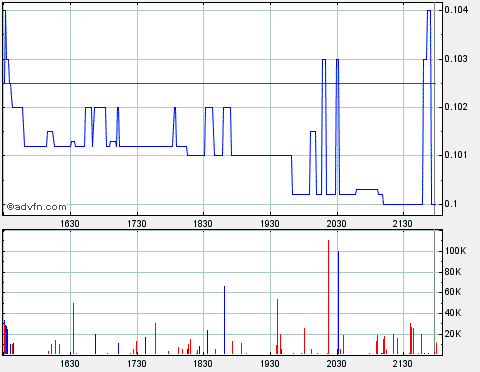This screenshot has height=372, width=480.
Task: Click the blue volume bar reaching above 60K
Action: (224, 320)
